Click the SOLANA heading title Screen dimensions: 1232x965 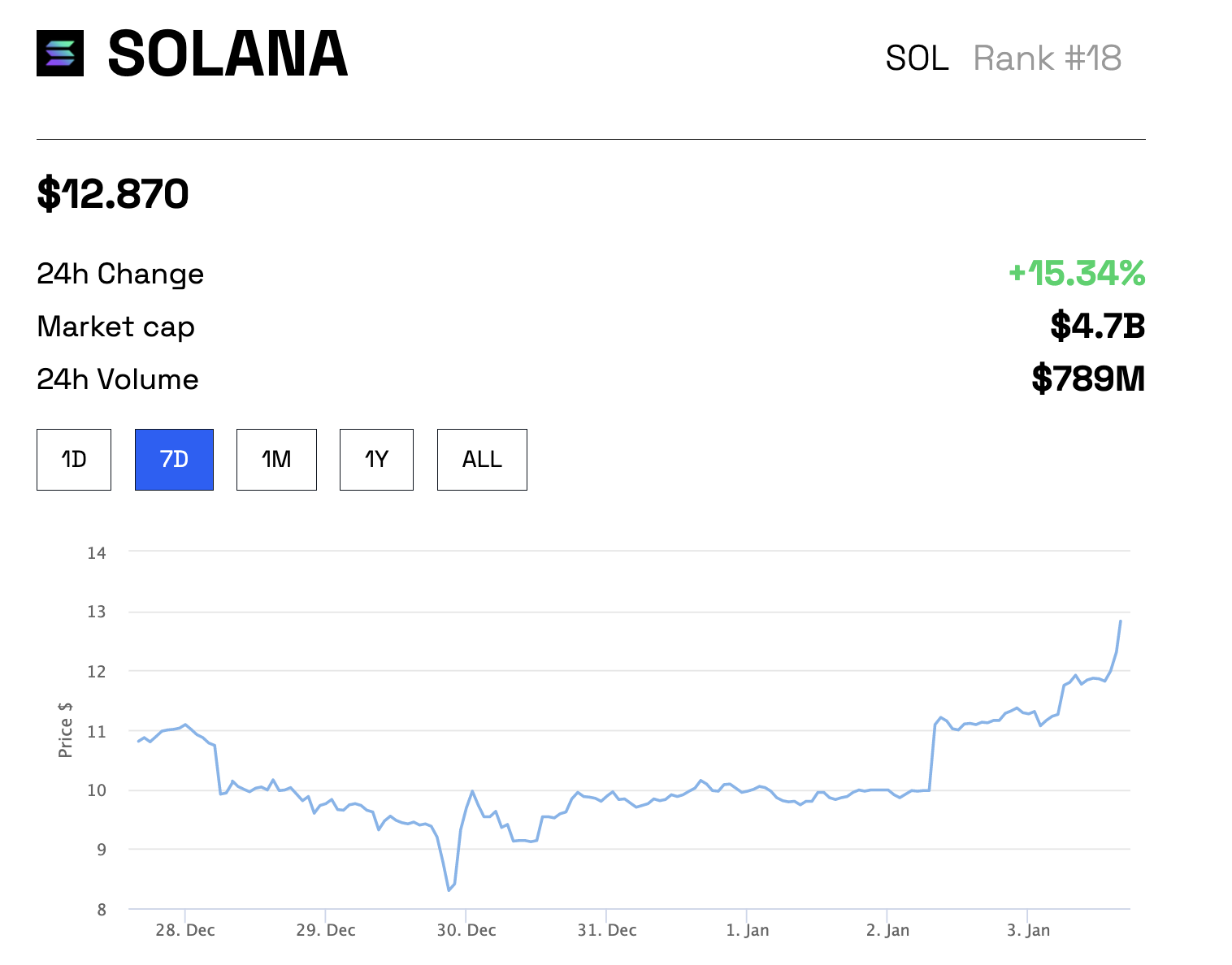point(228,54)
